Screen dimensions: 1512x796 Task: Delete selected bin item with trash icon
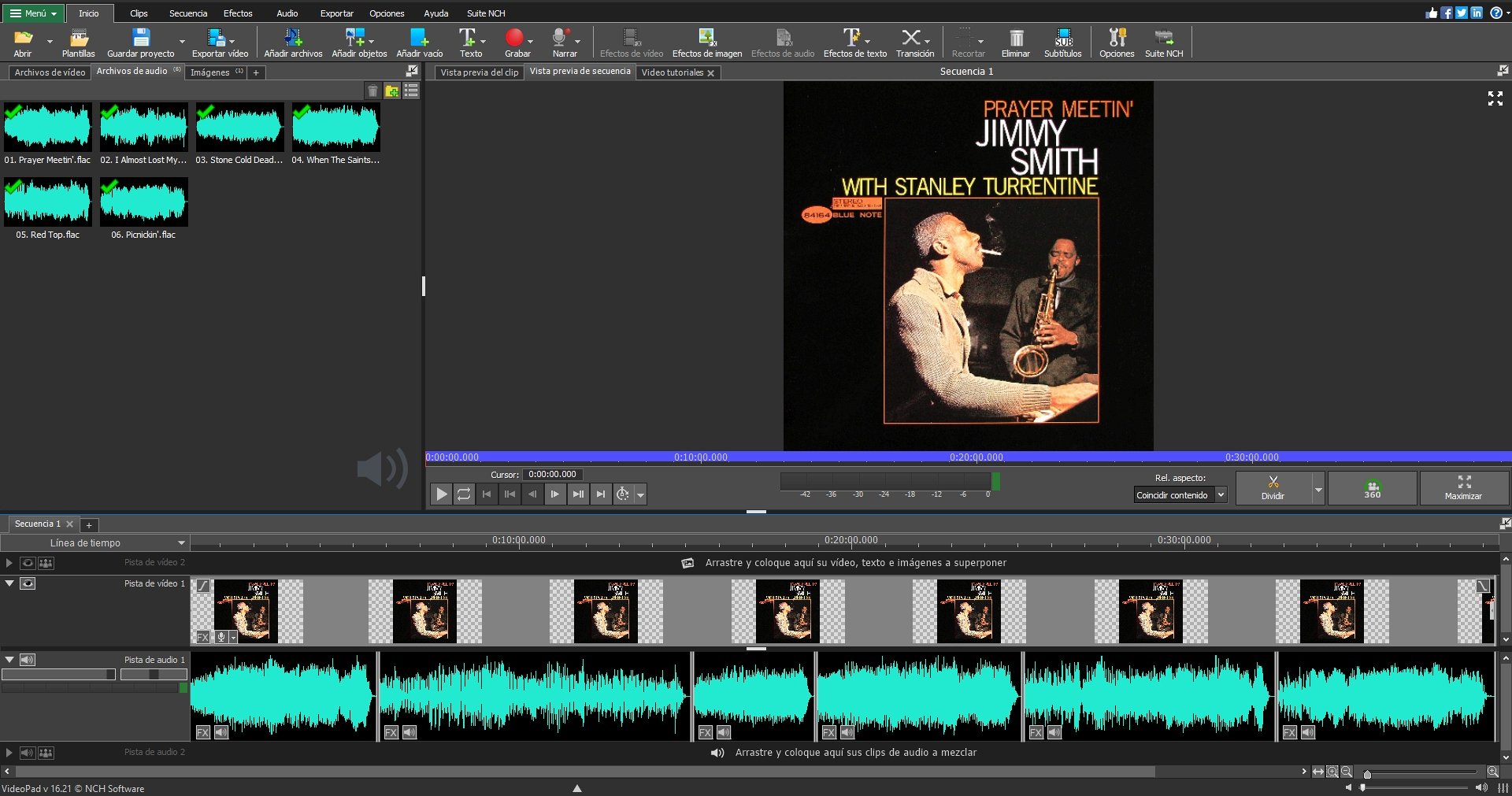372,91
